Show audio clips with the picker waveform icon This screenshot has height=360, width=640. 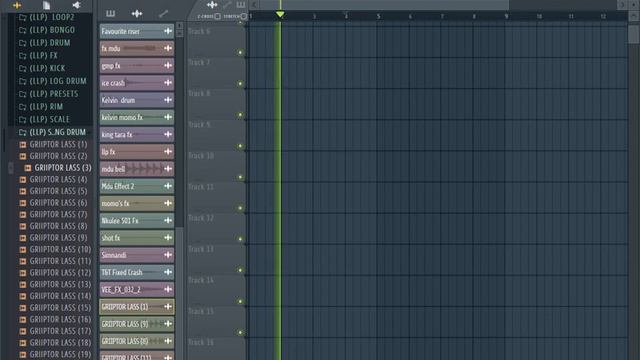pyautogui.click(x=137, y=14)
